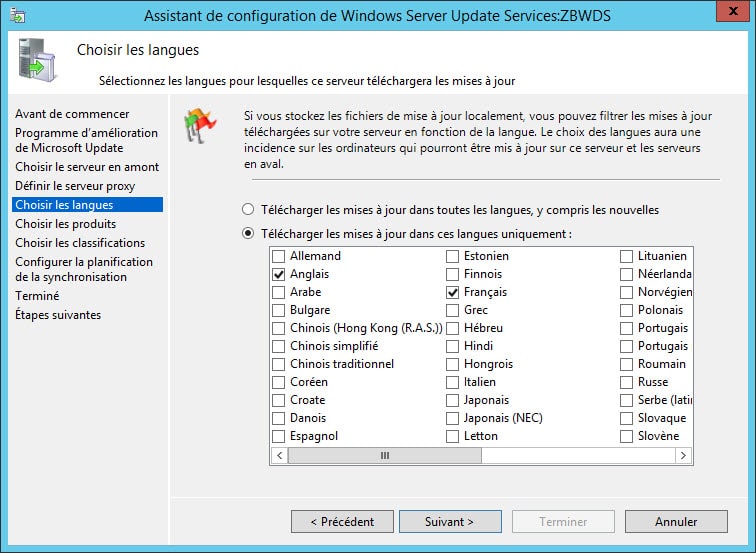Click the Suivant button
Screen dimensions: 756x553
click(449, 522)
